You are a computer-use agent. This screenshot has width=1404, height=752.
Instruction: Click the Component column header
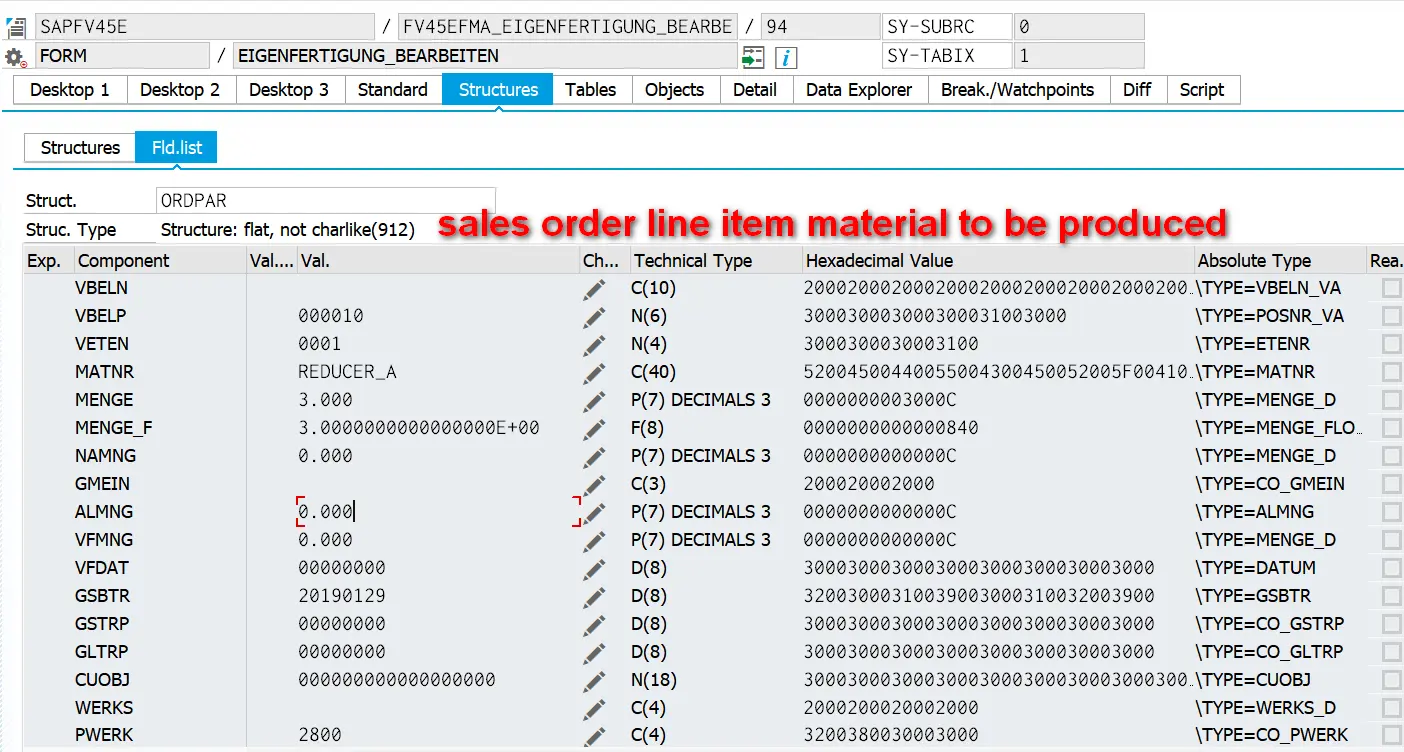(x=159, y=261)
